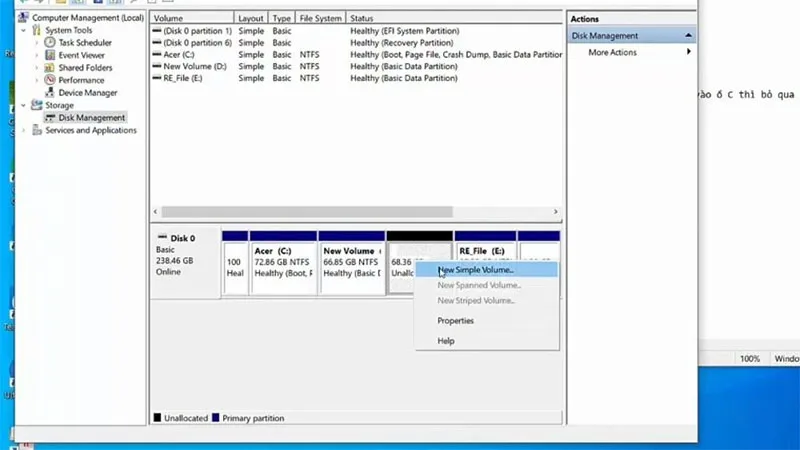The width and height of the screenshot is (800, 450).
Task: Sort by the File System column header
Action: pos(320,18)
